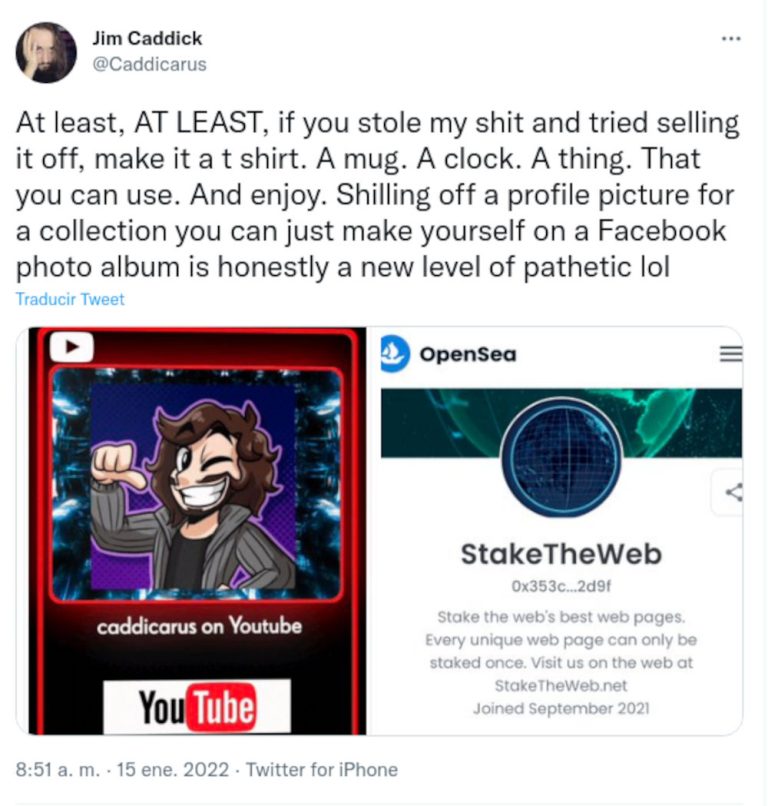Click the Traducir Tweet link
Image resolution: width=768 pixels, height=806 pixels.
tap(70, 299)
